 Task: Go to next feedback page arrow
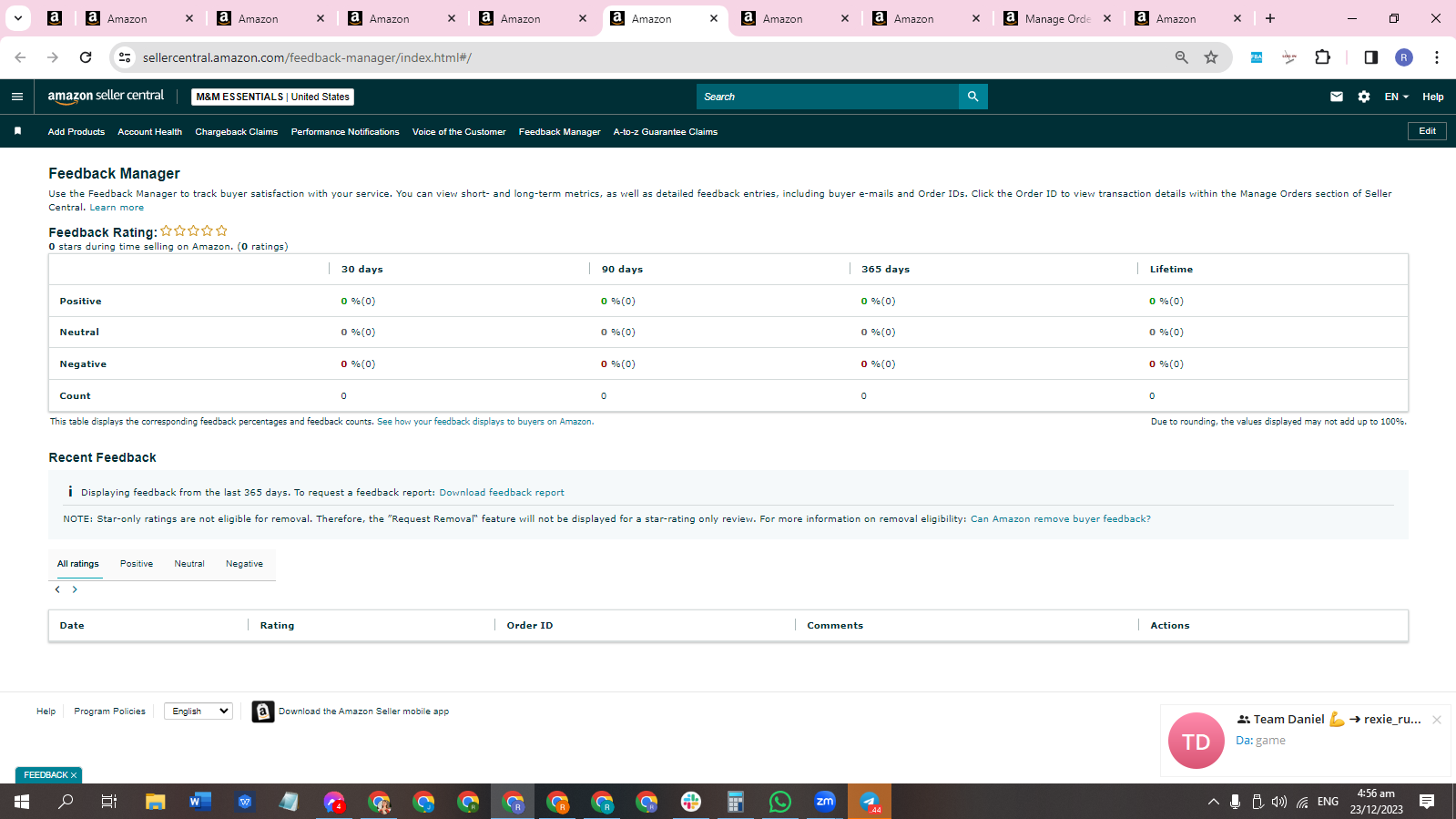coord(75,589)
